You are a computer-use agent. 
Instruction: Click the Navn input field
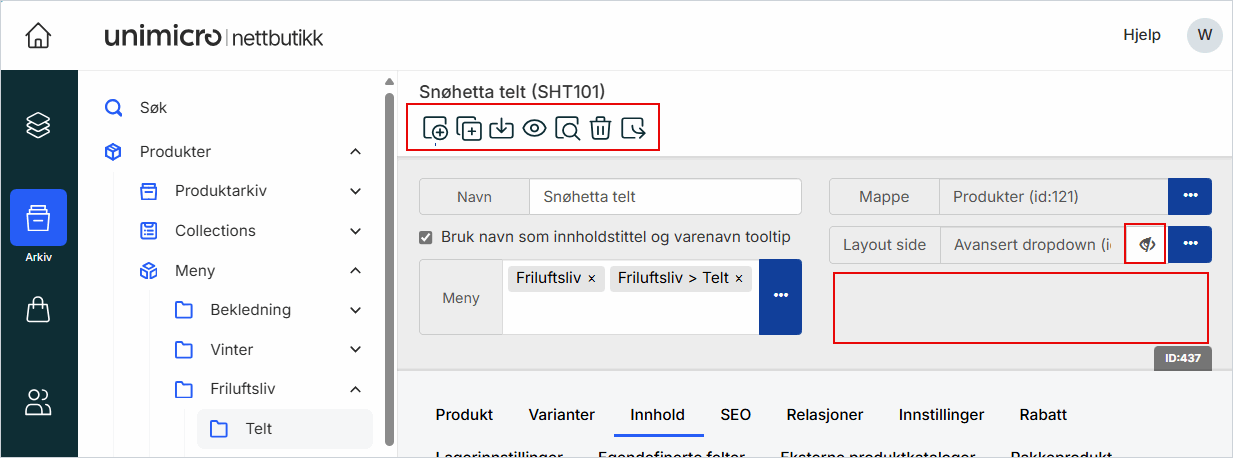pyautogui.click(x=664, y=197)
